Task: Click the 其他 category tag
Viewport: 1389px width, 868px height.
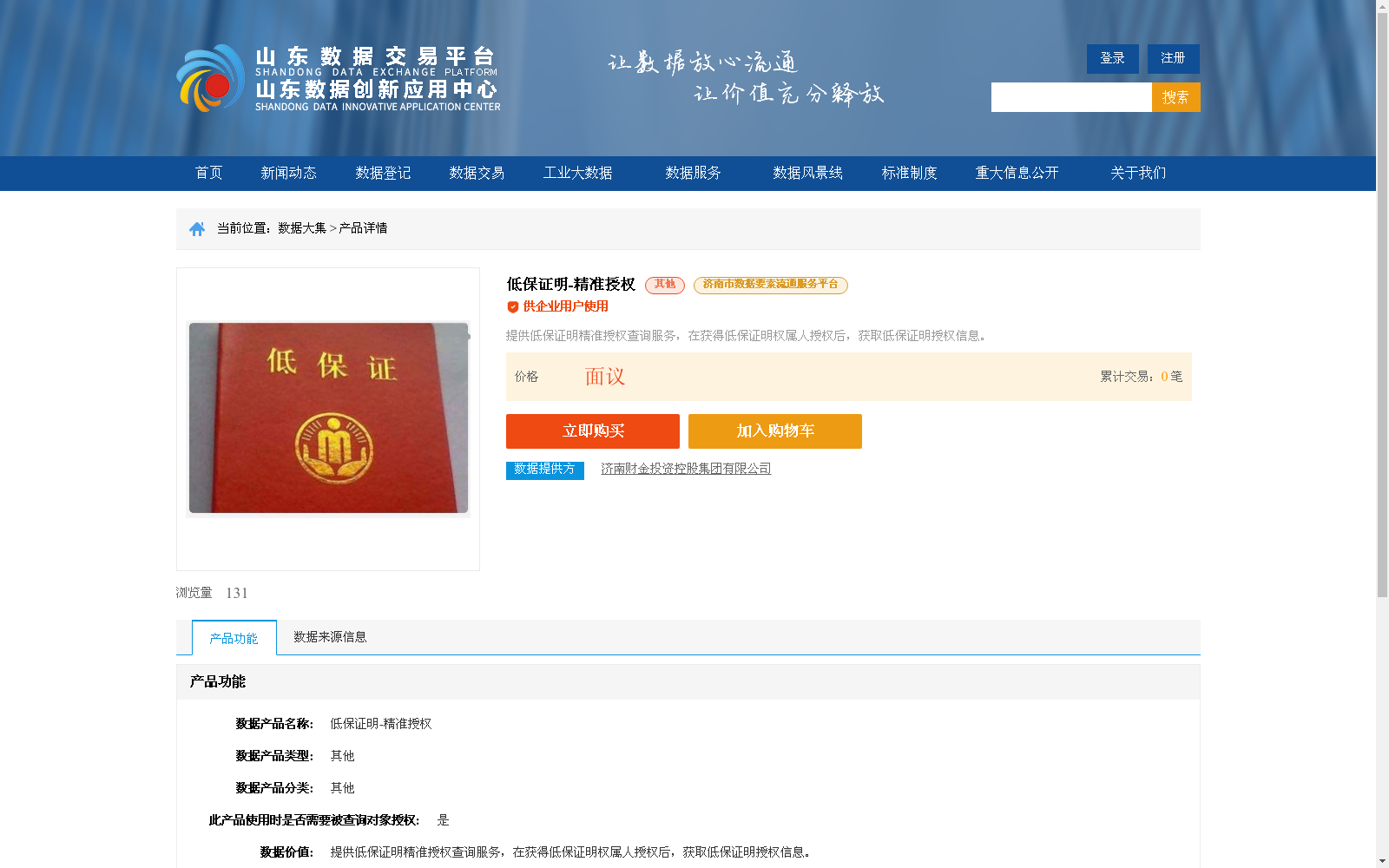Action: (665, 285)
